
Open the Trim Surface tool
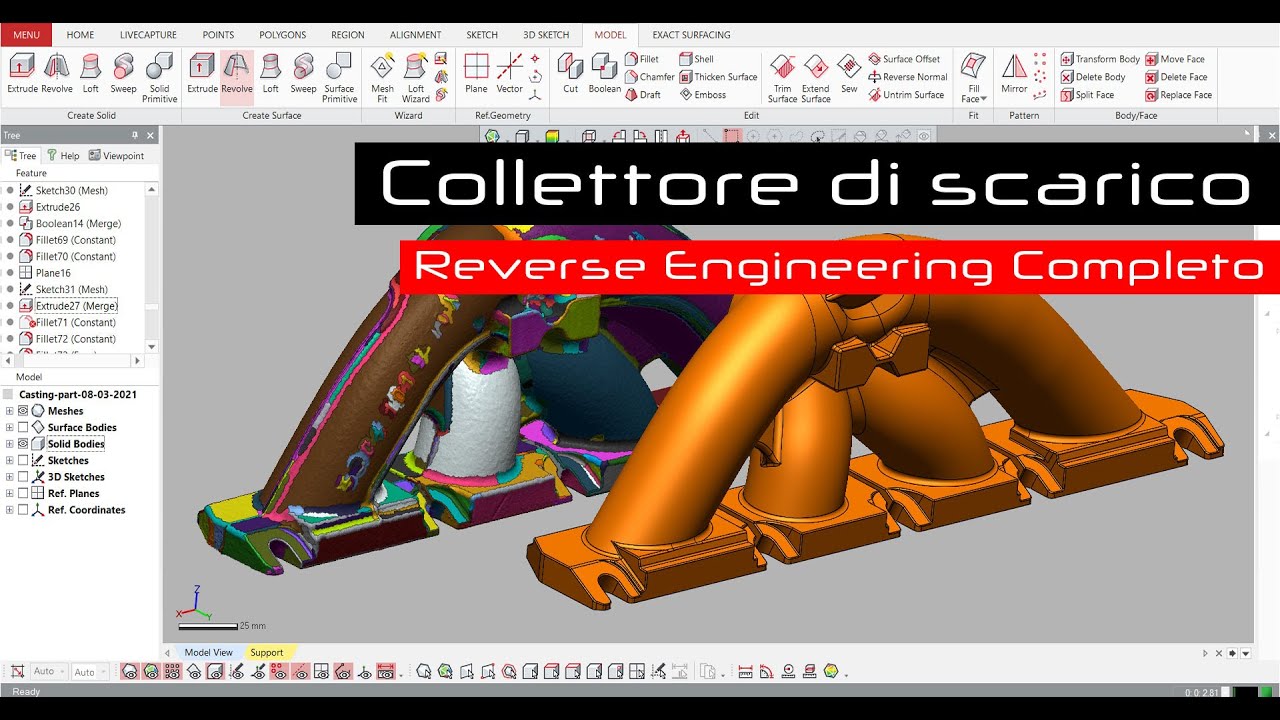tap(782, 79)
